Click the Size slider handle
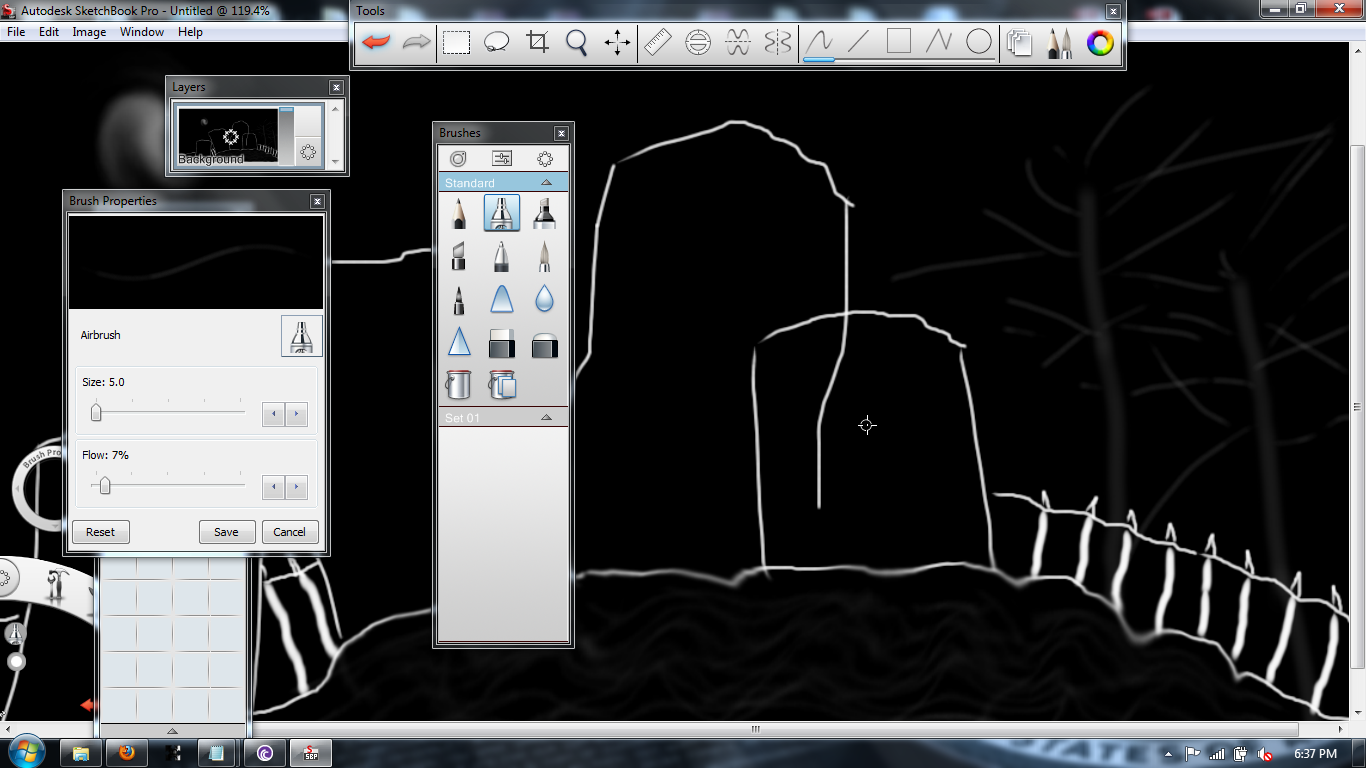Viewport: 1366px width, 768px height. click(x=96, y=412)
